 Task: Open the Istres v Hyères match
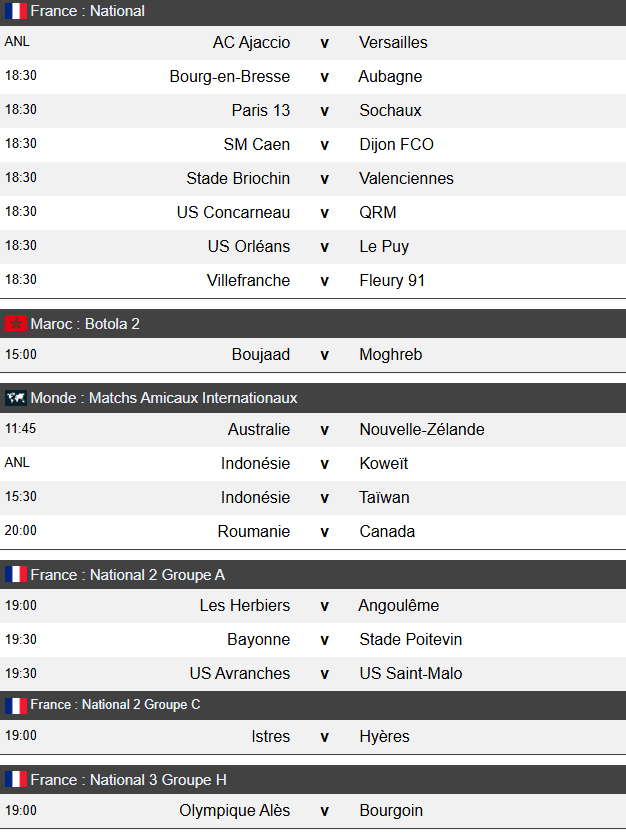323,737
